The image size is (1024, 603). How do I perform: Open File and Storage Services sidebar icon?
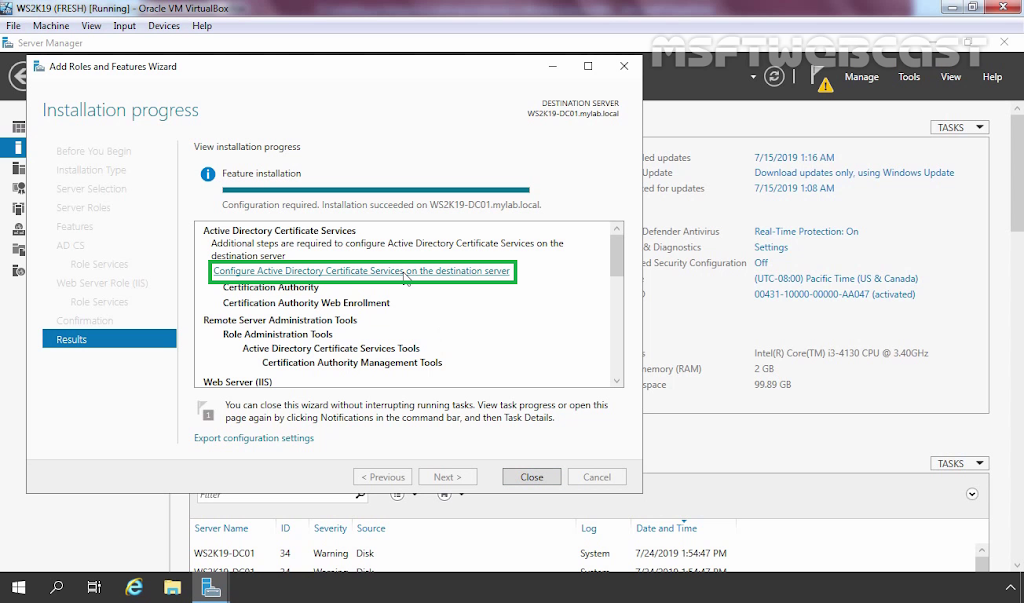coord(18,250)
